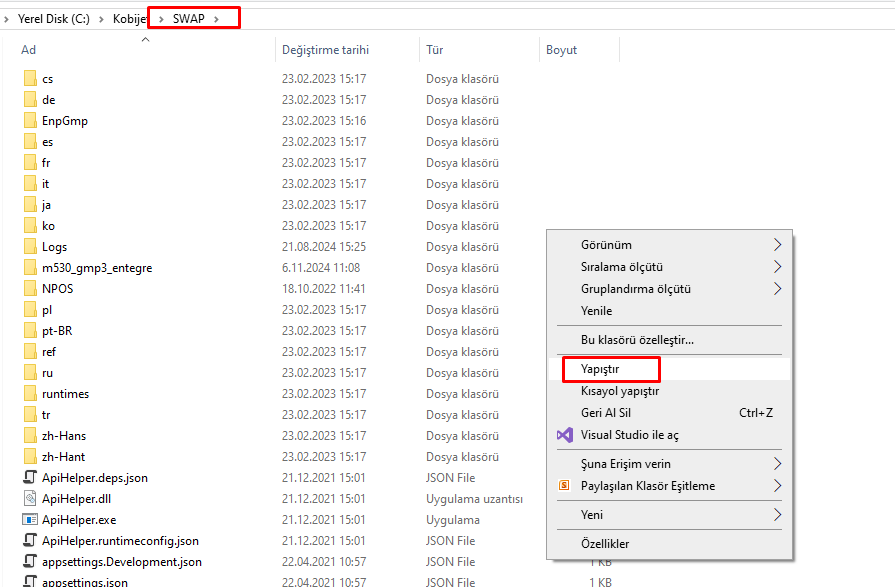The width and height of the screenshot is (895, 587).
Task: Click the EnpGmp date 23.02.2023 15:16
Action: coord(324,120)
